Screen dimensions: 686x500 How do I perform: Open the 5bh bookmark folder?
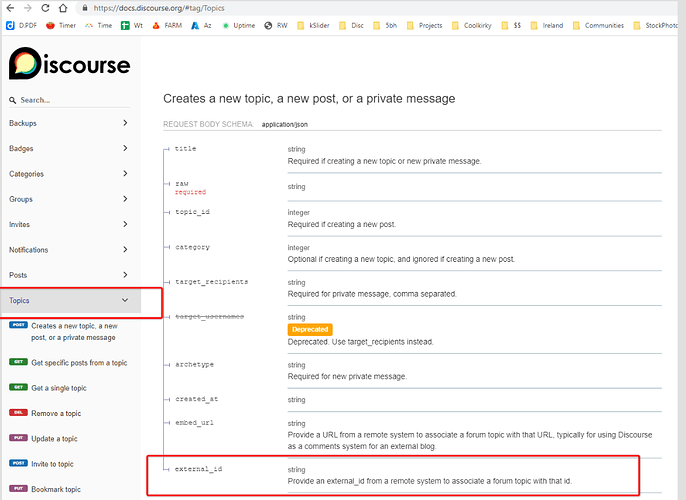pyautogui.click(x=385, y=25)
